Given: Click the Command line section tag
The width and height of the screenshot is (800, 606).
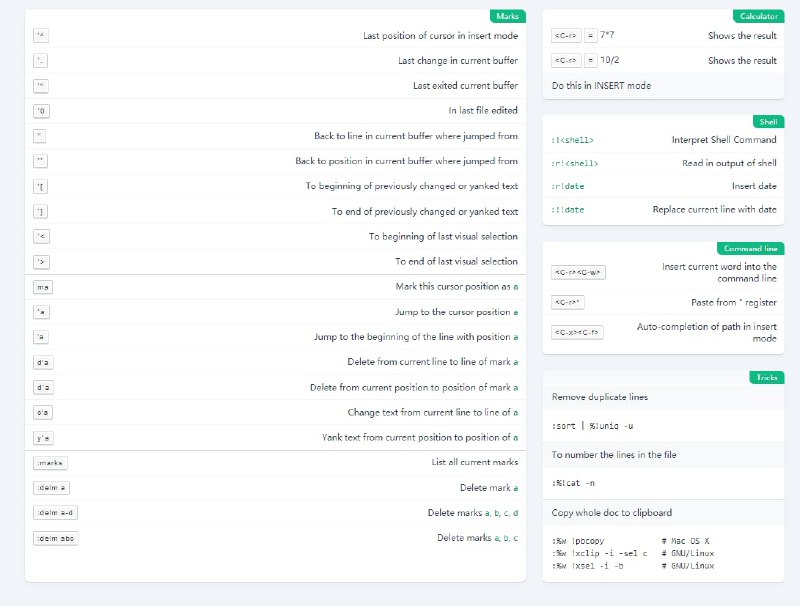Looking at the screenshot, I should click(x=750, y=248).
